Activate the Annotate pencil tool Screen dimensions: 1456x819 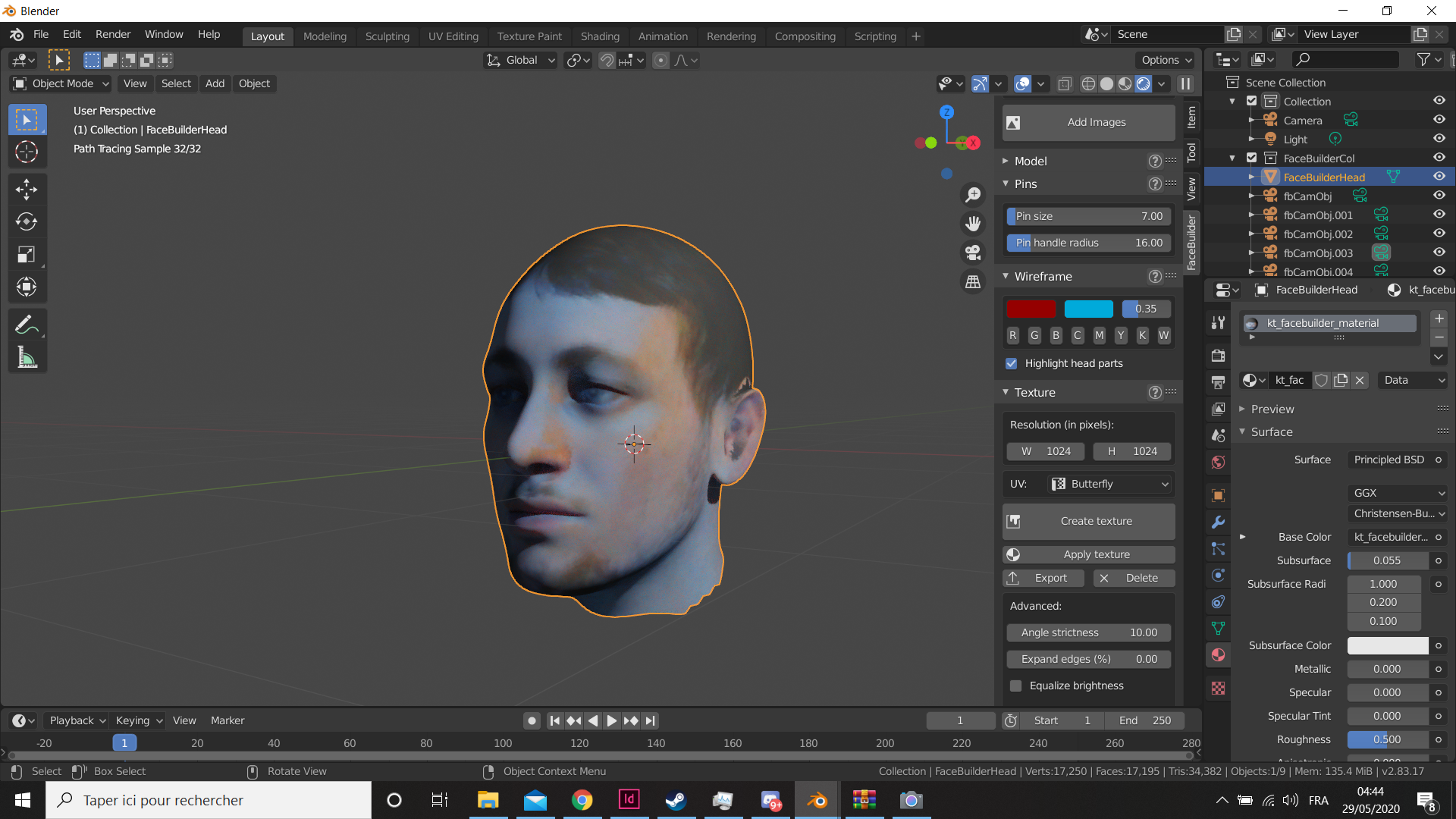tap(27, 325)
